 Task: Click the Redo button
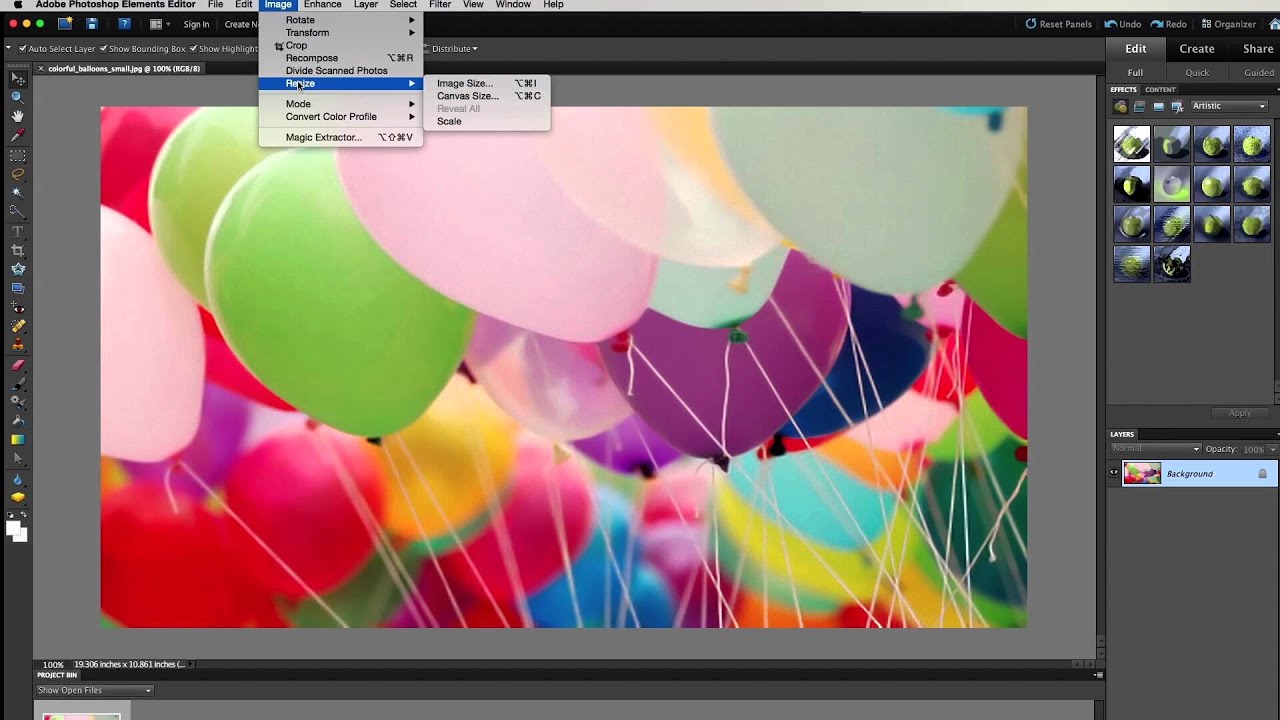coord(1169,24)
